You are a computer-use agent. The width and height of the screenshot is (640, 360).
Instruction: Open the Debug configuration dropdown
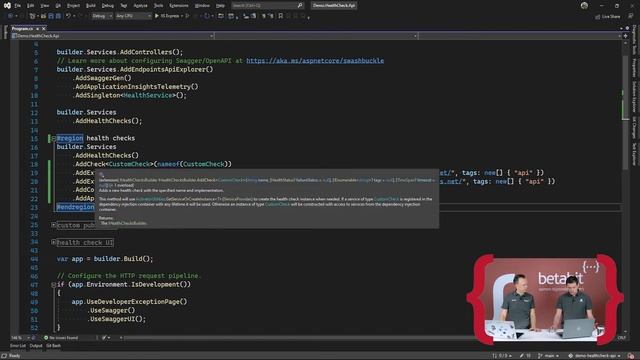click(102, 16)
